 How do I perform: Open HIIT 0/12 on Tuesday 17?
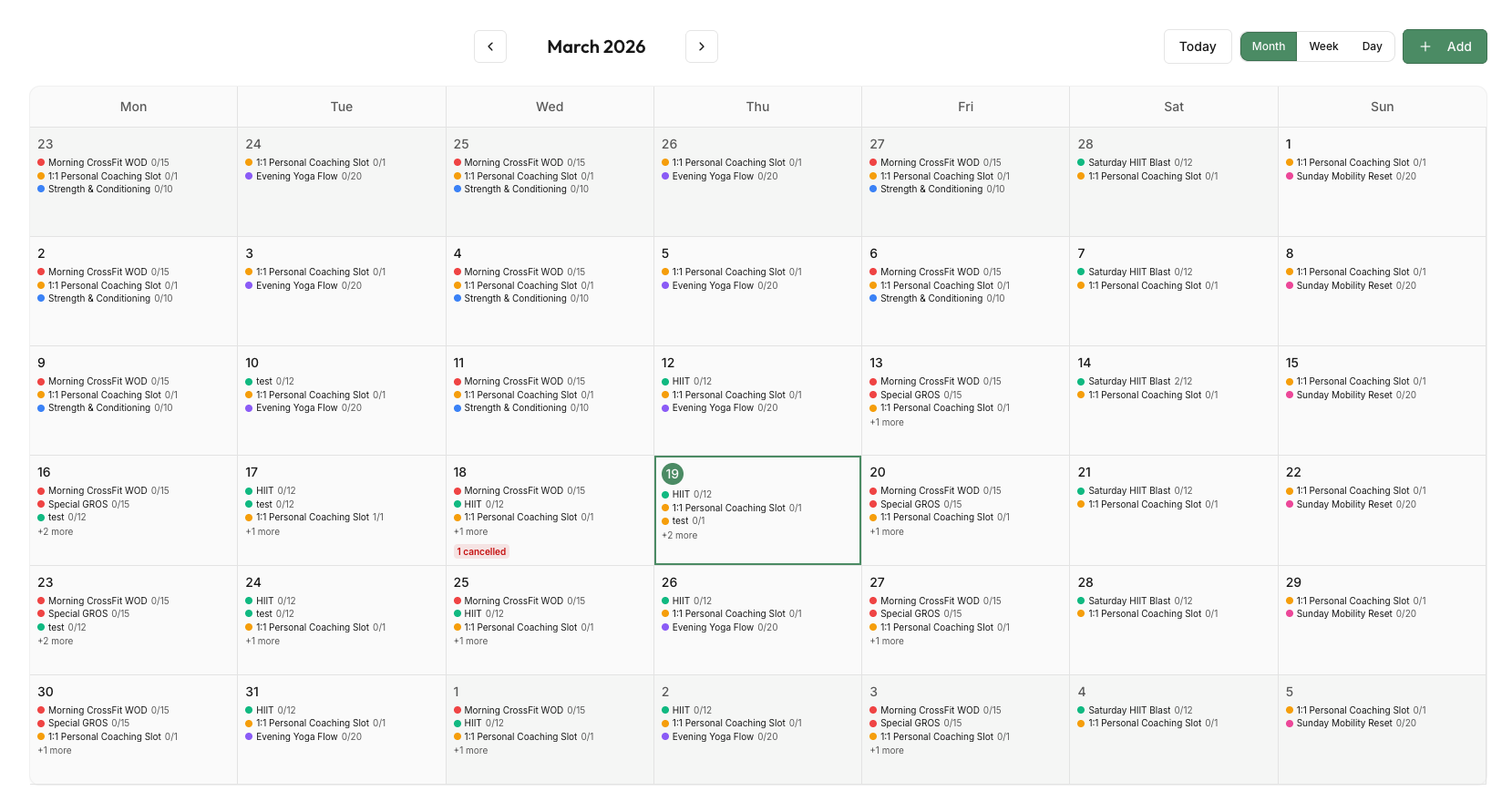pyautogui.click(x=271, y=490)
